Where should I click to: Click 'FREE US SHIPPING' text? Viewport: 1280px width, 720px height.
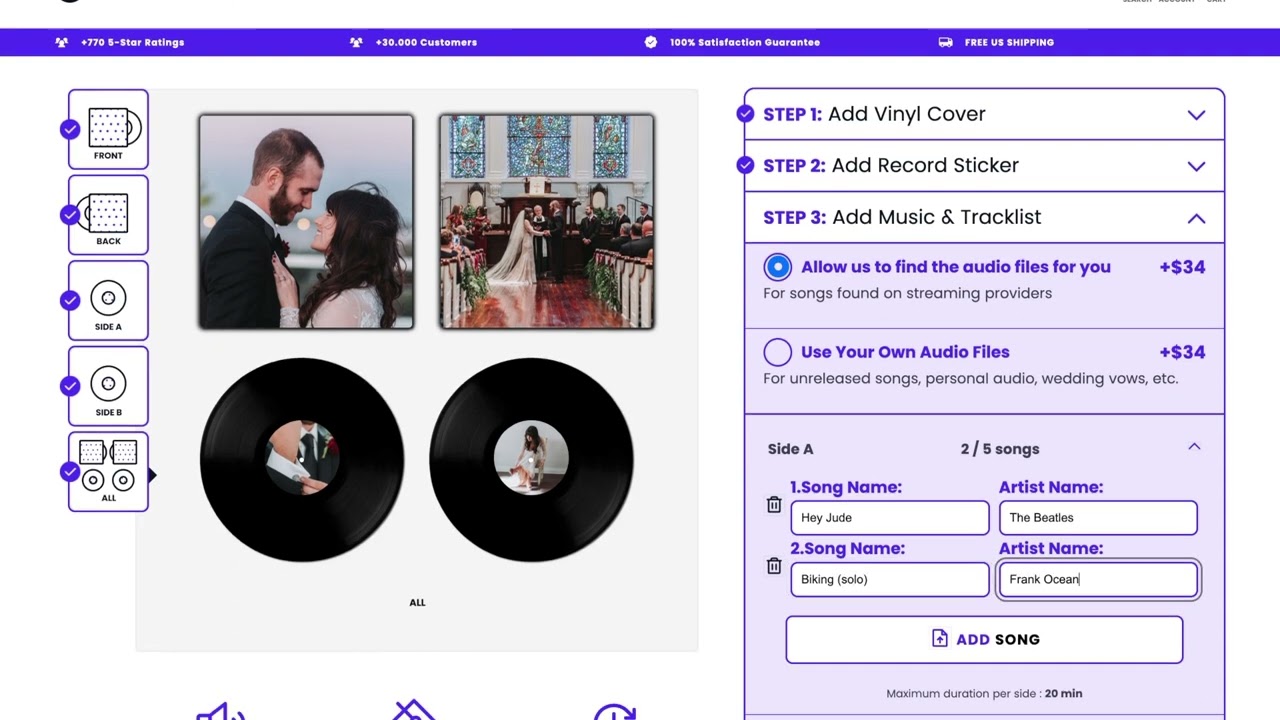[x=1009, y=42]
